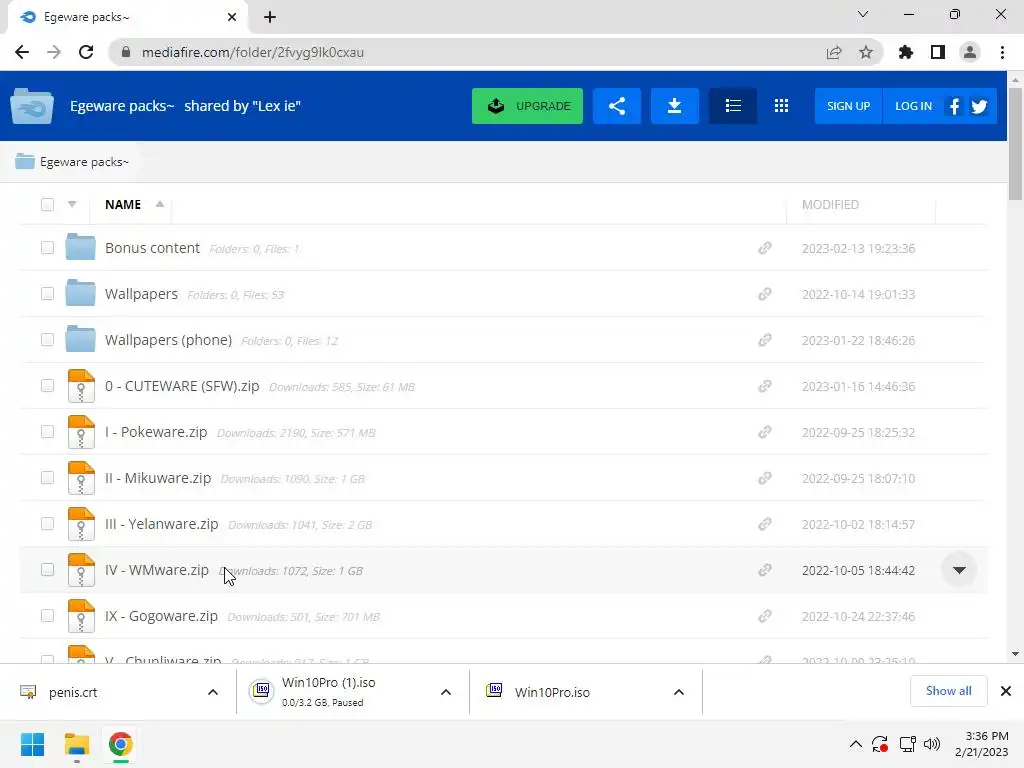Copy link for I - Pokeware.zip
The image size is (1024, 768).
pyautogui.click(x=765, y=432)
